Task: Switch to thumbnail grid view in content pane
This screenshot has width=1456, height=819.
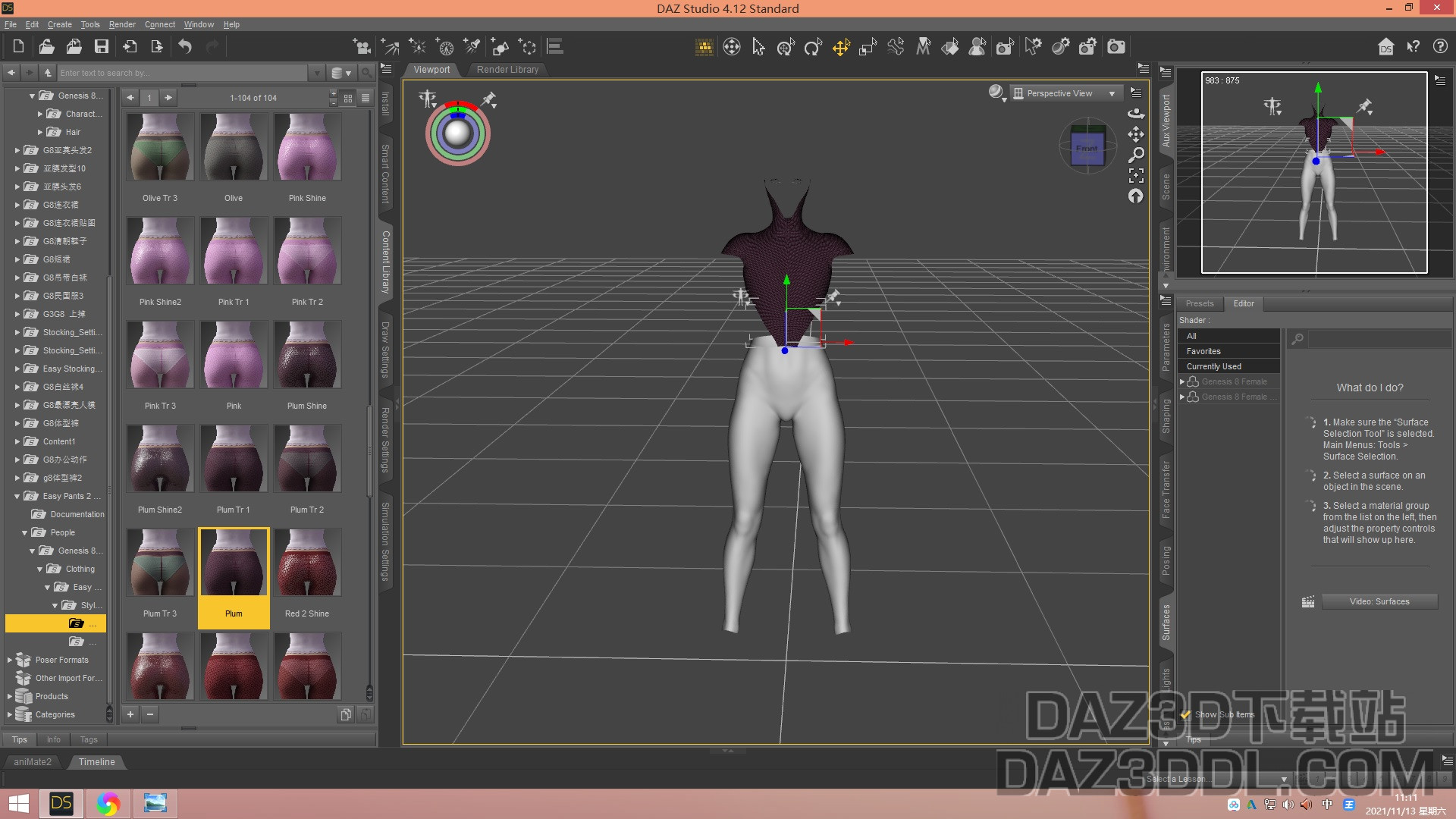Action: 348,98
